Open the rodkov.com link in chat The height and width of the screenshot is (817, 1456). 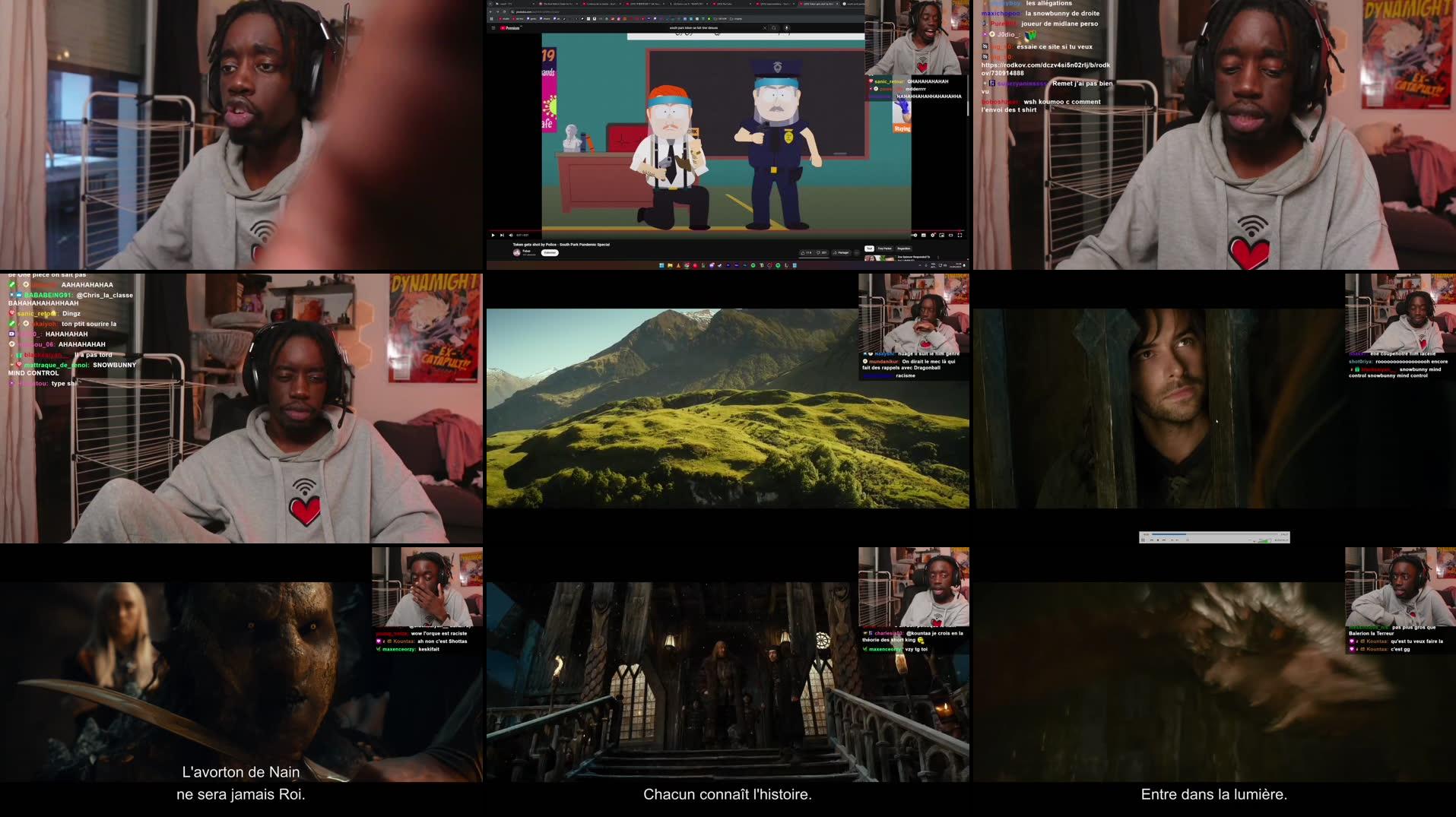[x=1045, y=69]
